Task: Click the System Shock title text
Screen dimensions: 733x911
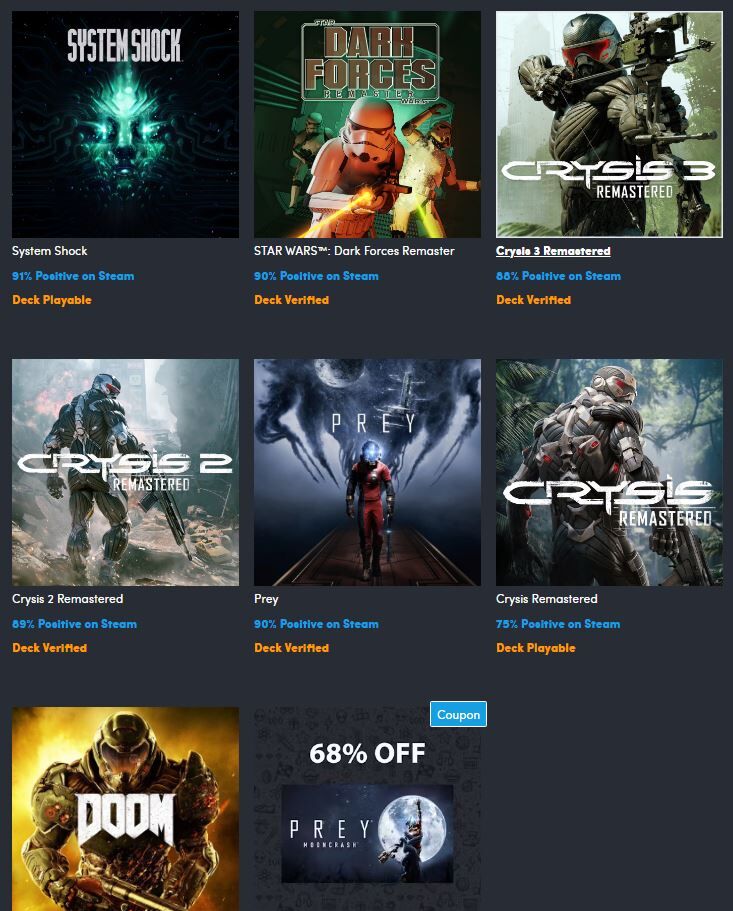Action: [49, 251]
